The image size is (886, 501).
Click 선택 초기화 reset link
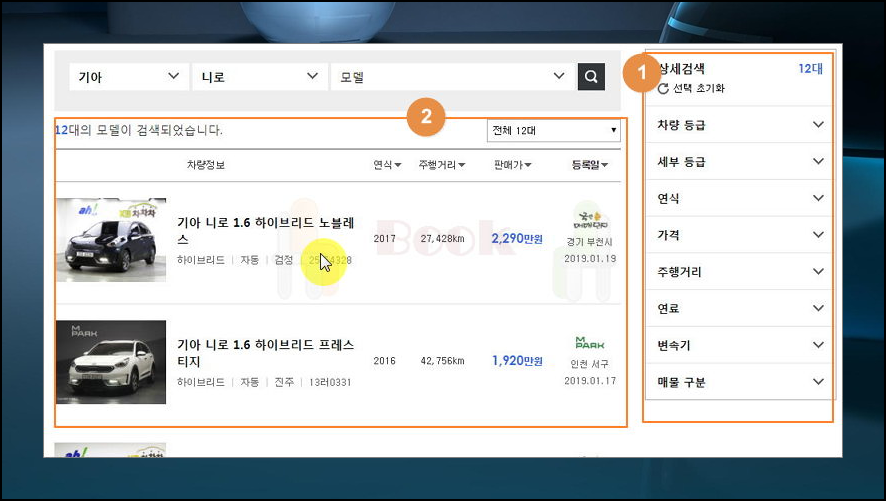click(x=698, y=88)
